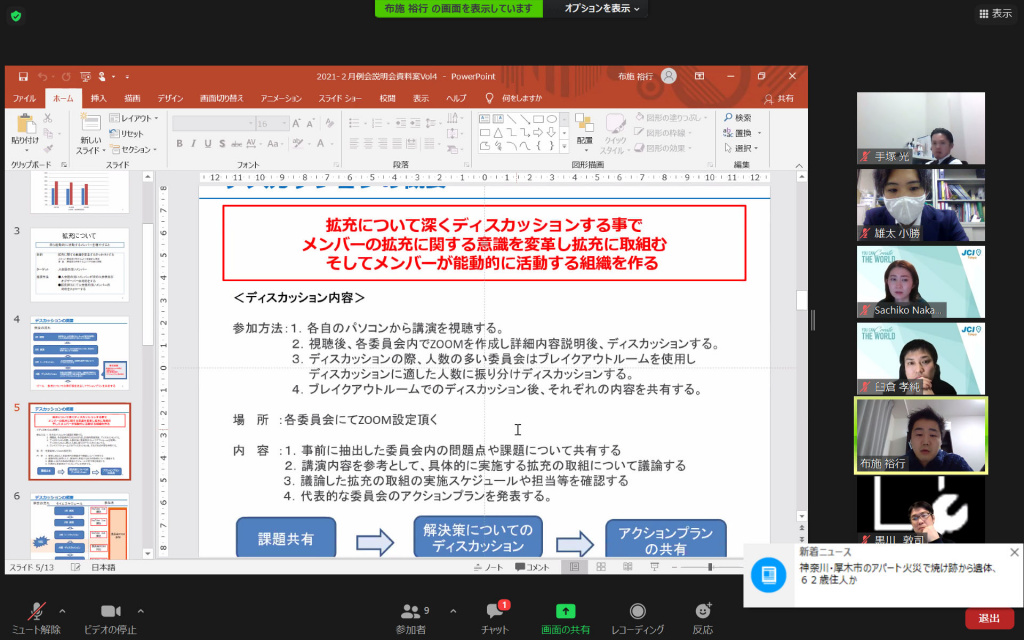Image resolution: width=1024 pixels, height=640 pixels.
Task: Open the 'オプションを表示' dropdown
Action: click(x=603, y=8)
